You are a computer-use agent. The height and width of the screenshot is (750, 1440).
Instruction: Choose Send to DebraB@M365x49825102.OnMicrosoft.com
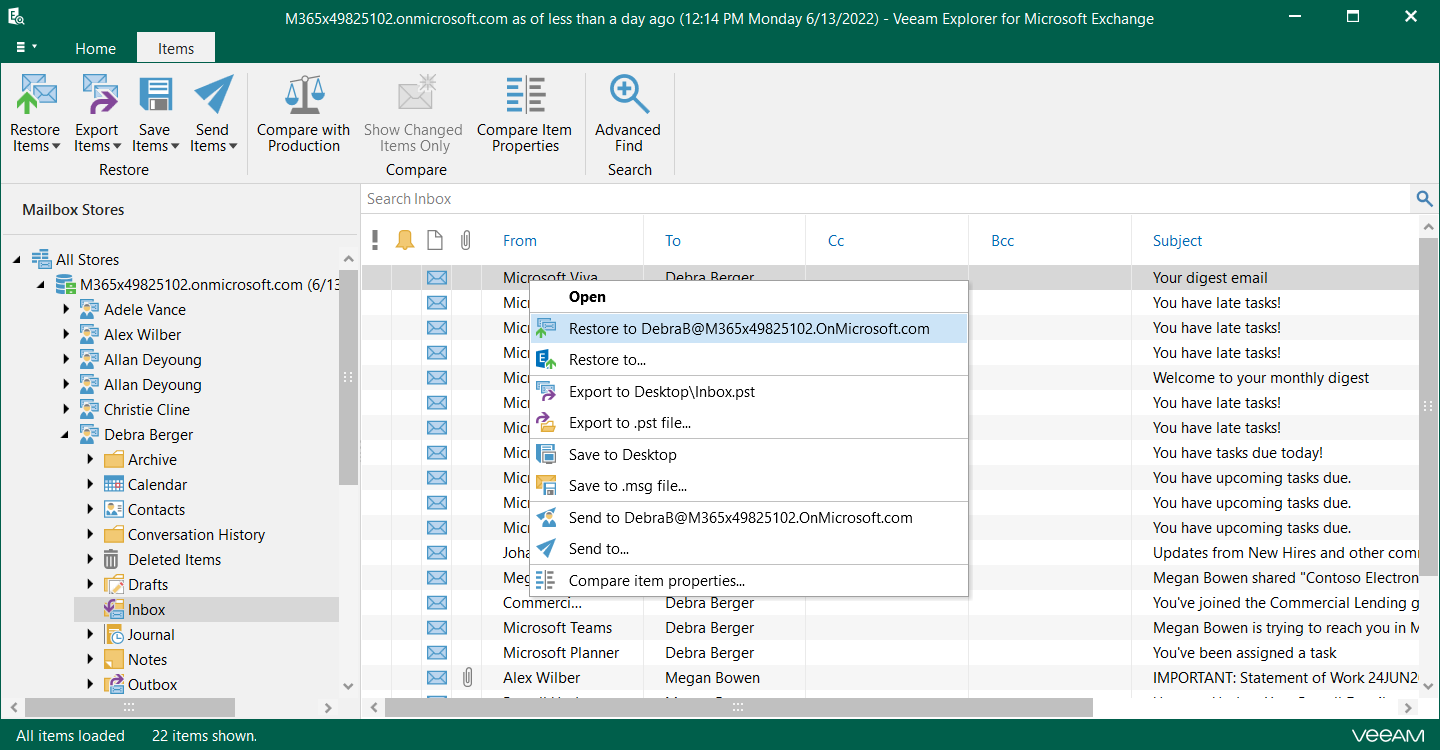click(x=749, y=518)
